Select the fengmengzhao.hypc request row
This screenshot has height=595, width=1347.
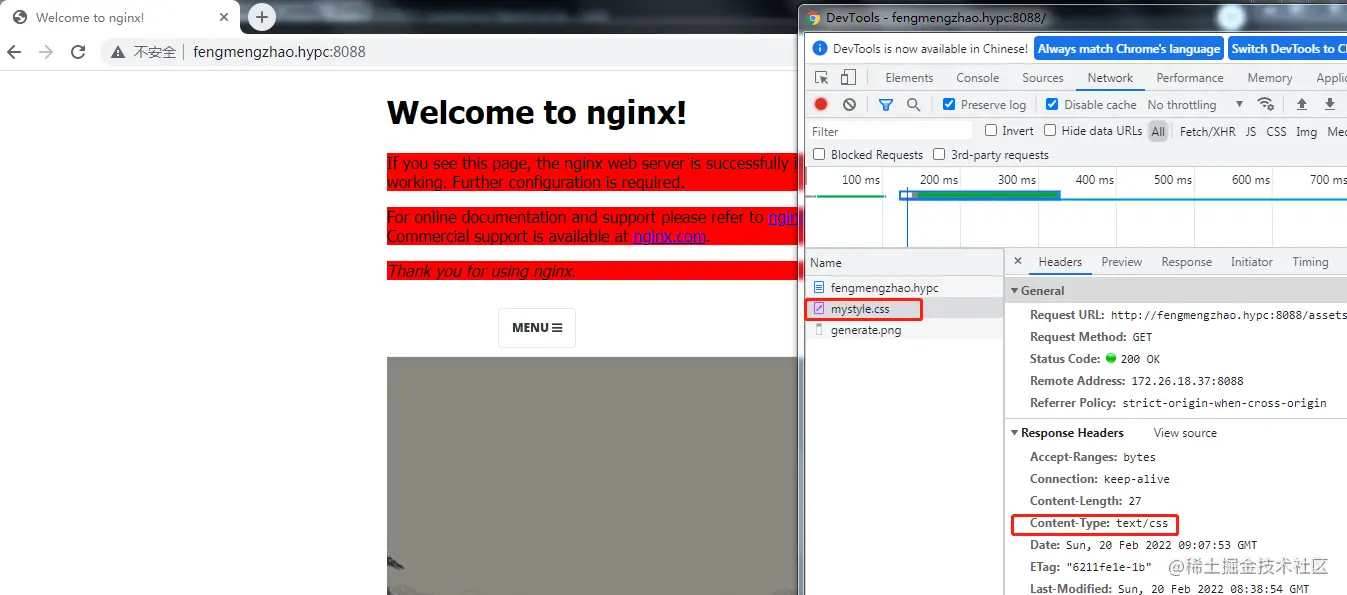click(x=904, y=288)
